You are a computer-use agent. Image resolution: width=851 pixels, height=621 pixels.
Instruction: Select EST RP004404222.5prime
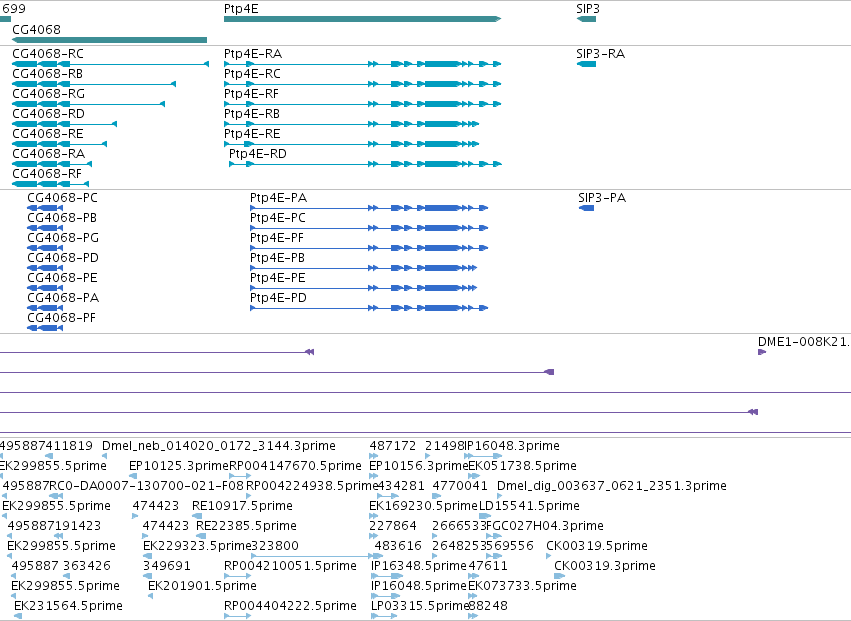[x=290, y=606]
